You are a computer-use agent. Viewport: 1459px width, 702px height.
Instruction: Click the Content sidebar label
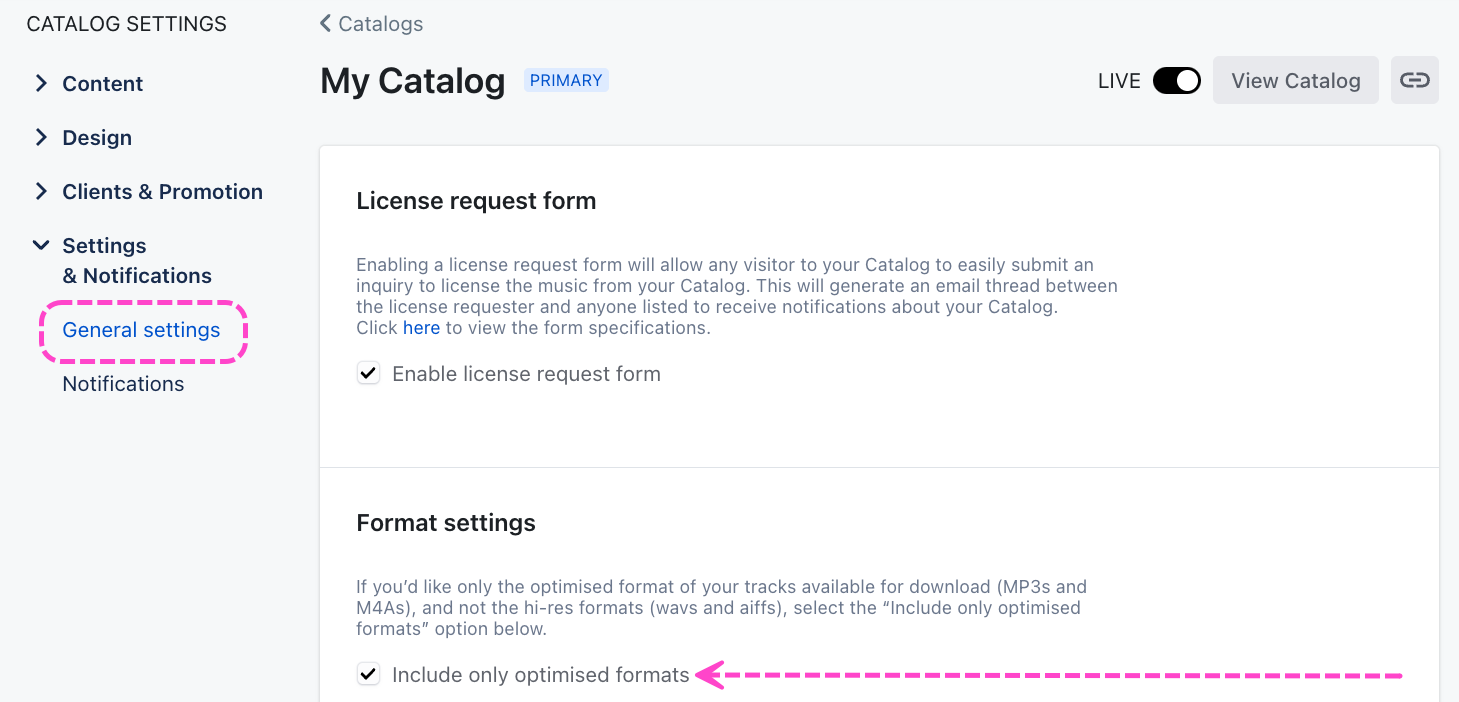[102, 84]
